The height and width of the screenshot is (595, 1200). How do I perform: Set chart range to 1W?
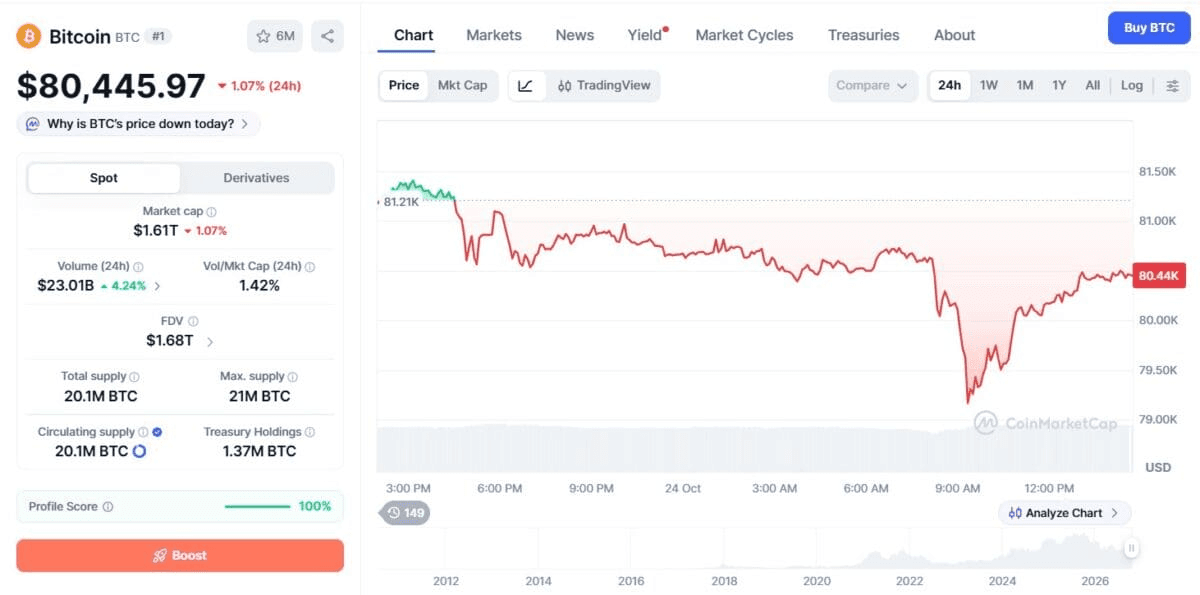point(989,86)
